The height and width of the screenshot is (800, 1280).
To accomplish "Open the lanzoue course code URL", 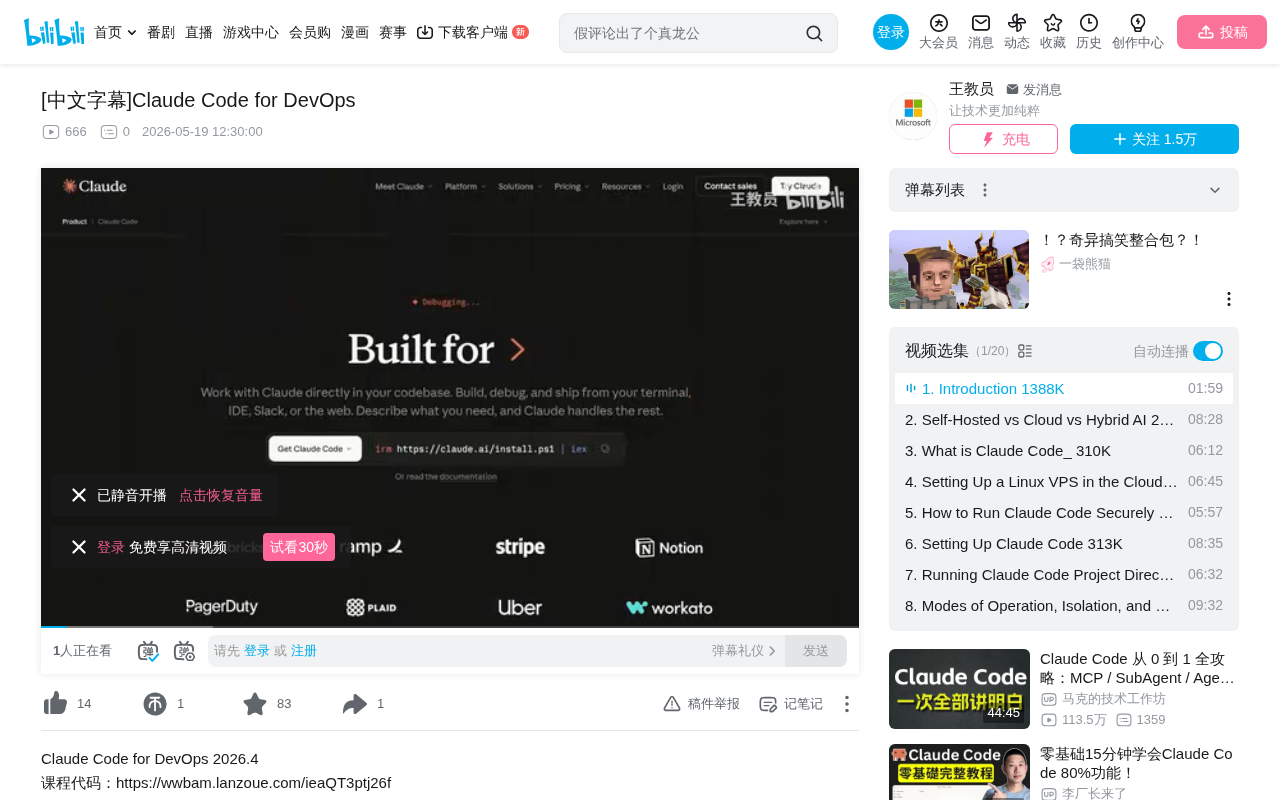I will pyautogui.click(x=253, y=783).
